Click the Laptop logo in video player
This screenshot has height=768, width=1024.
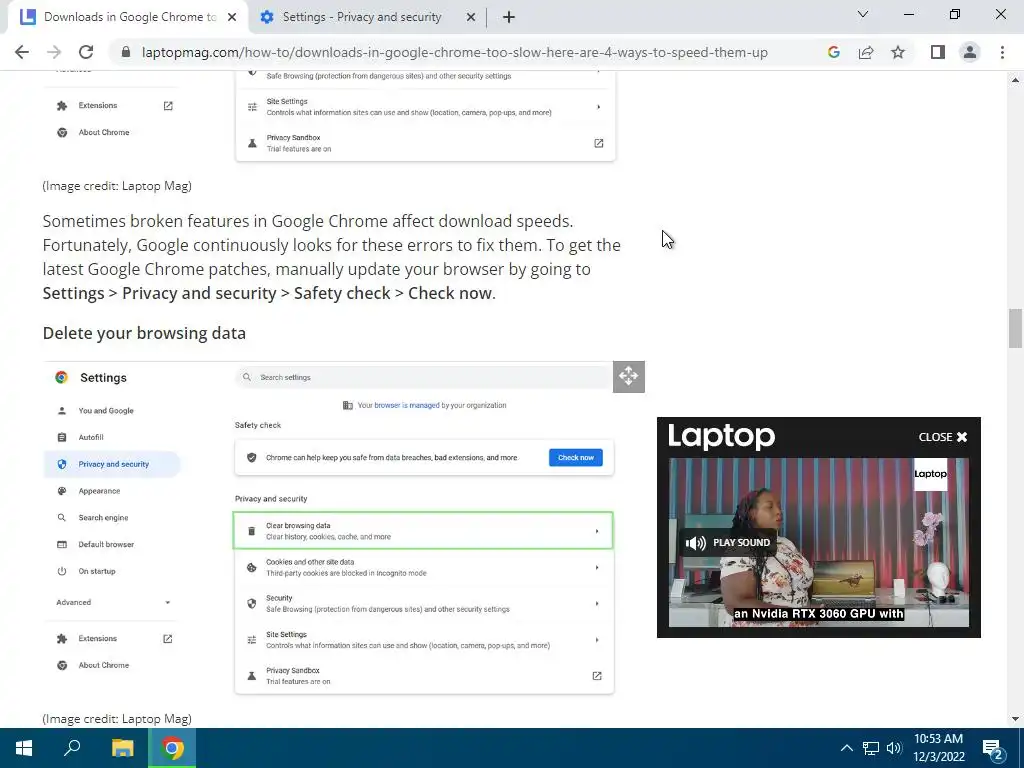(x=721, y=436)
